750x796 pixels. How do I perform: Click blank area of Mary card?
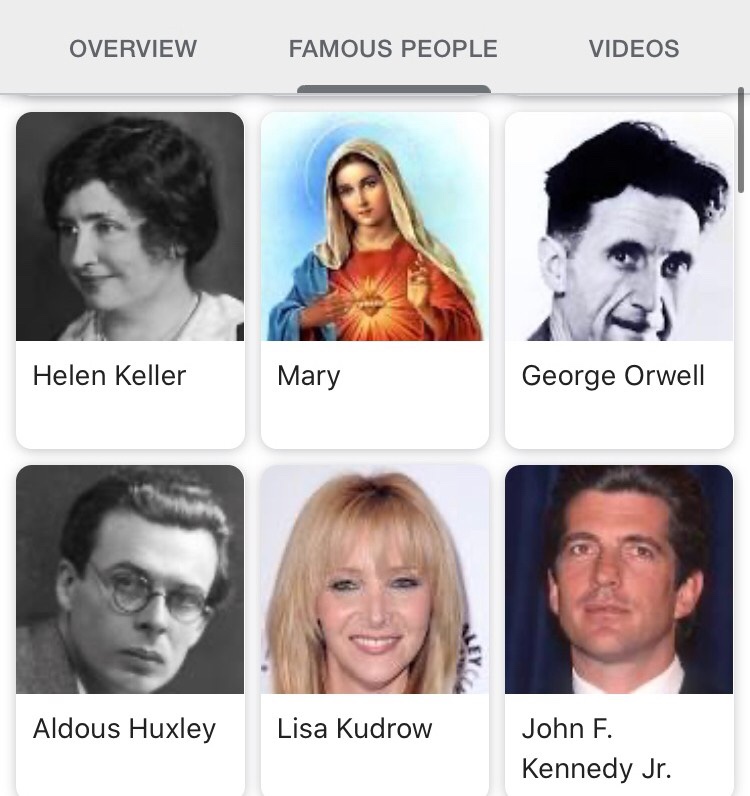point(375,419)
